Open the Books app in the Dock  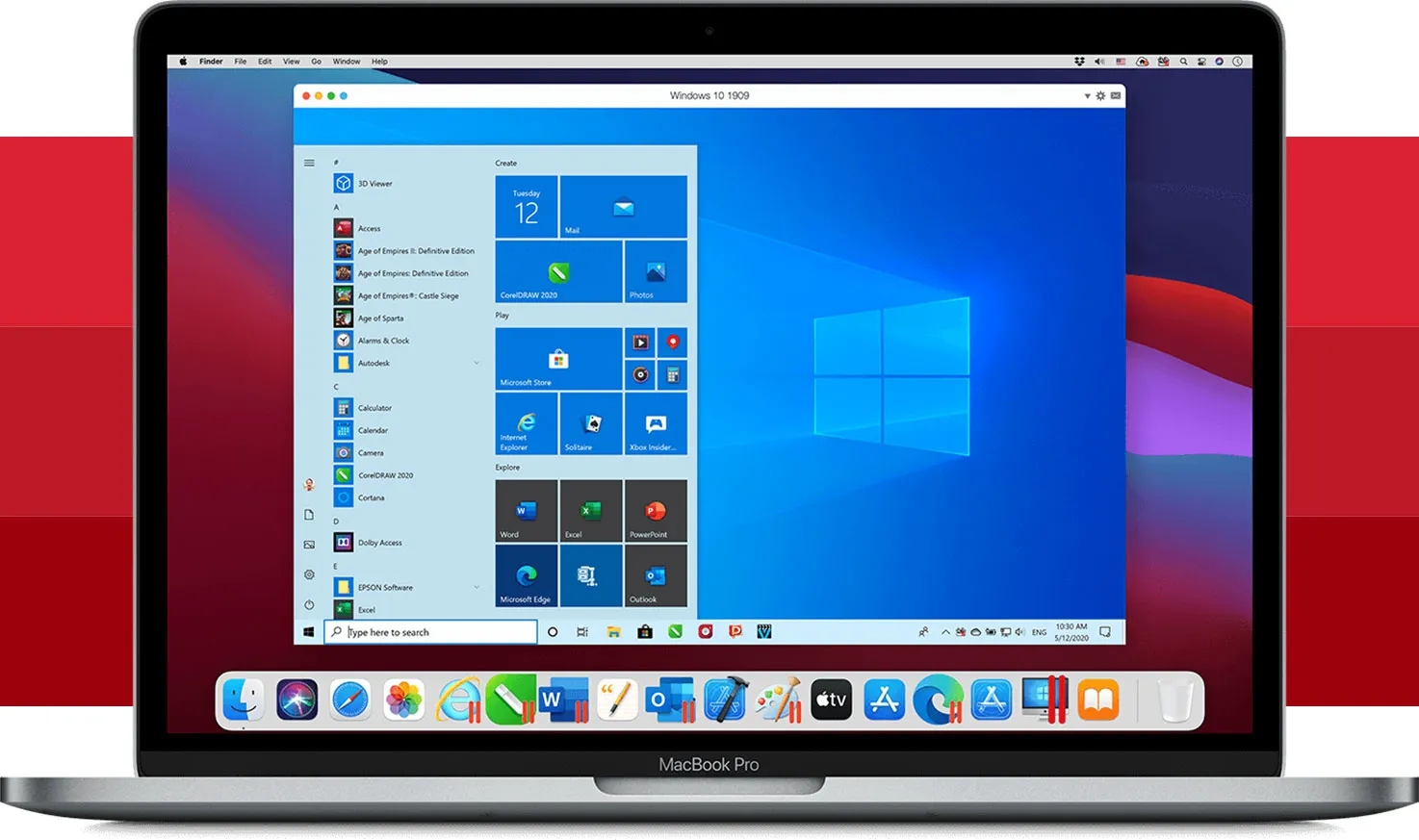(1098, 700)
